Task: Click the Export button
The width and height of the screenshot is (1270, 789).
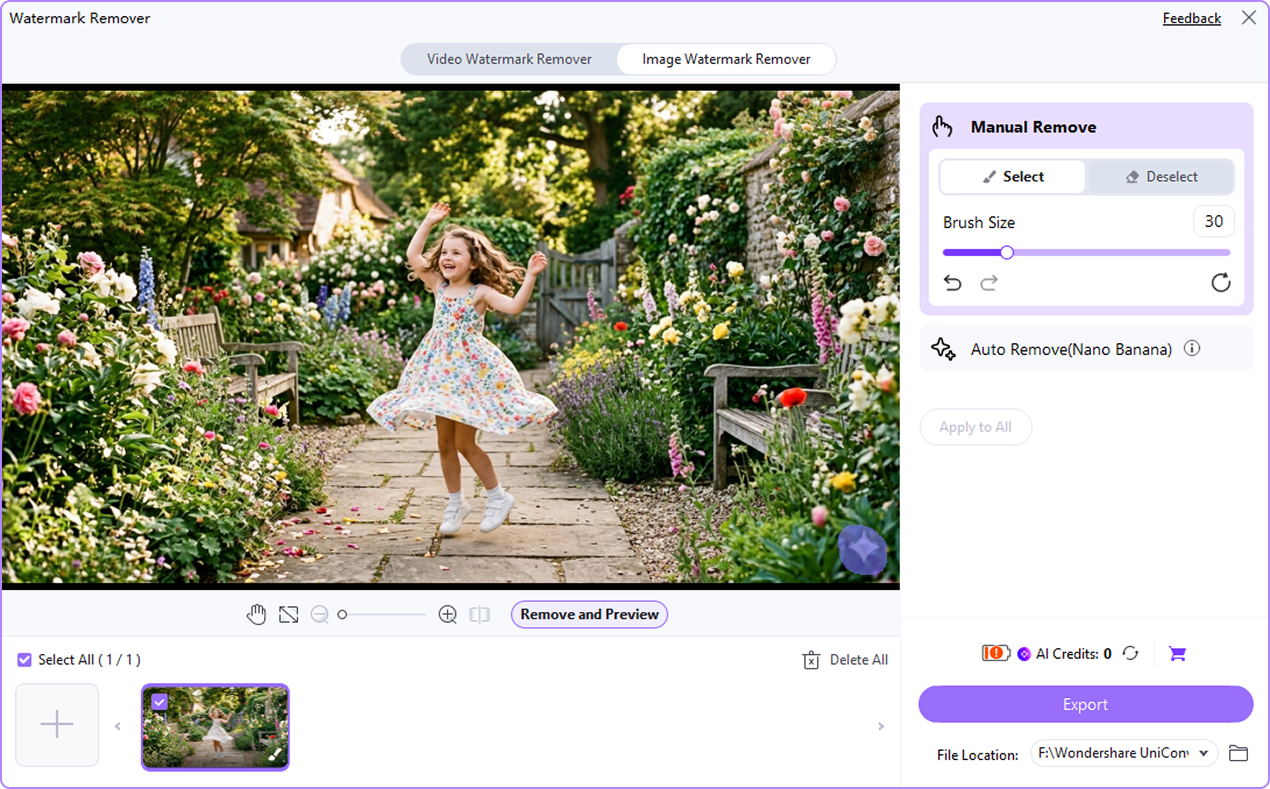Action: (1085, 704)
